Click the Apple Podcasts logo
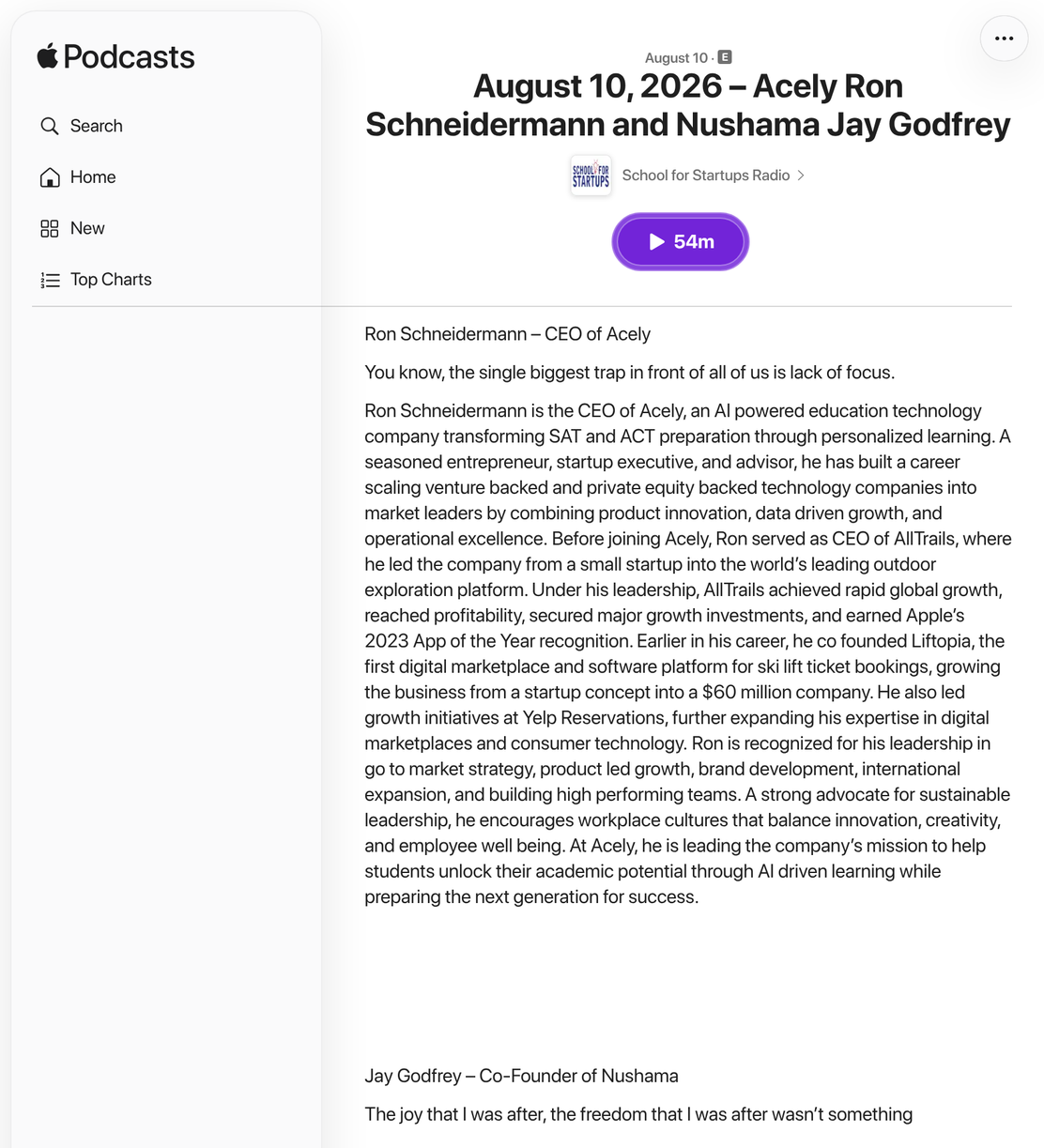 click(115, 57)
